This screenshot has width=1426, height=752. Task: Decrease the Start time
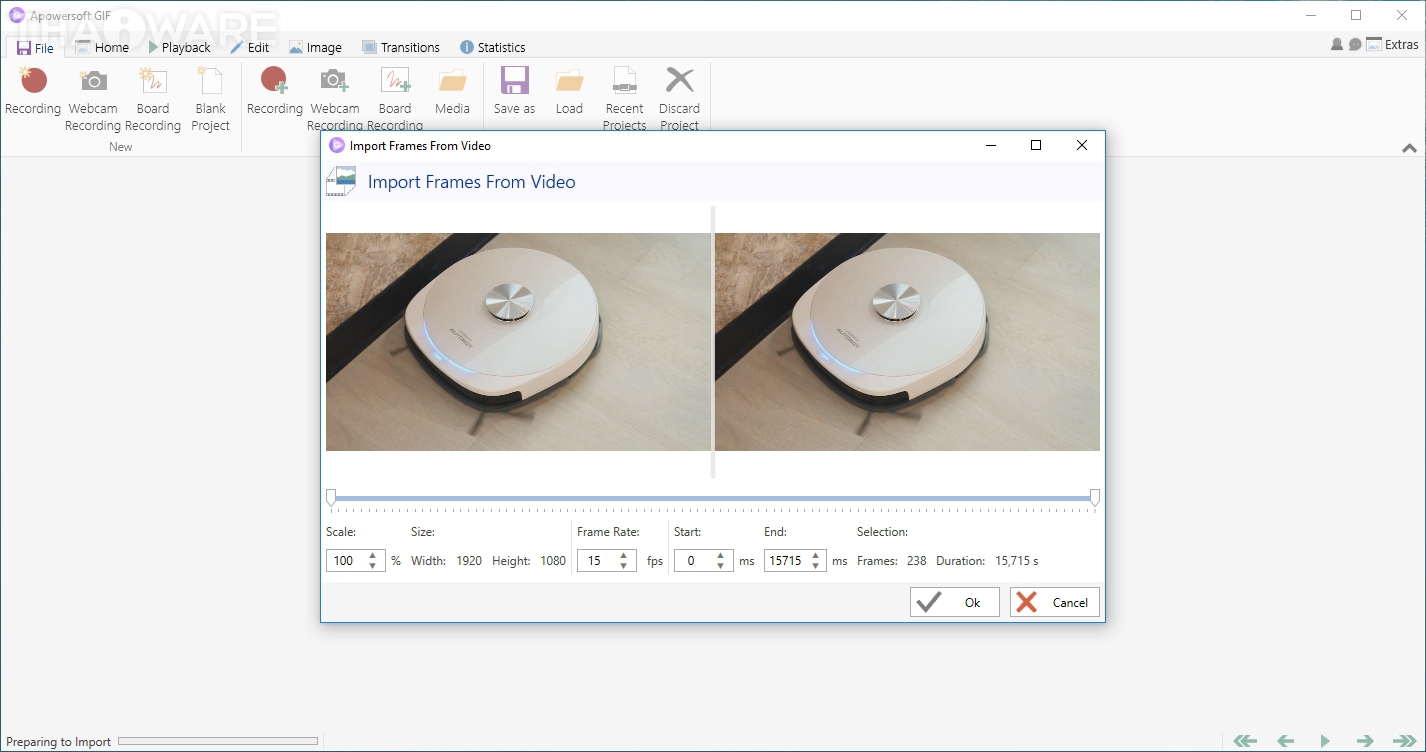pos(720,566)
